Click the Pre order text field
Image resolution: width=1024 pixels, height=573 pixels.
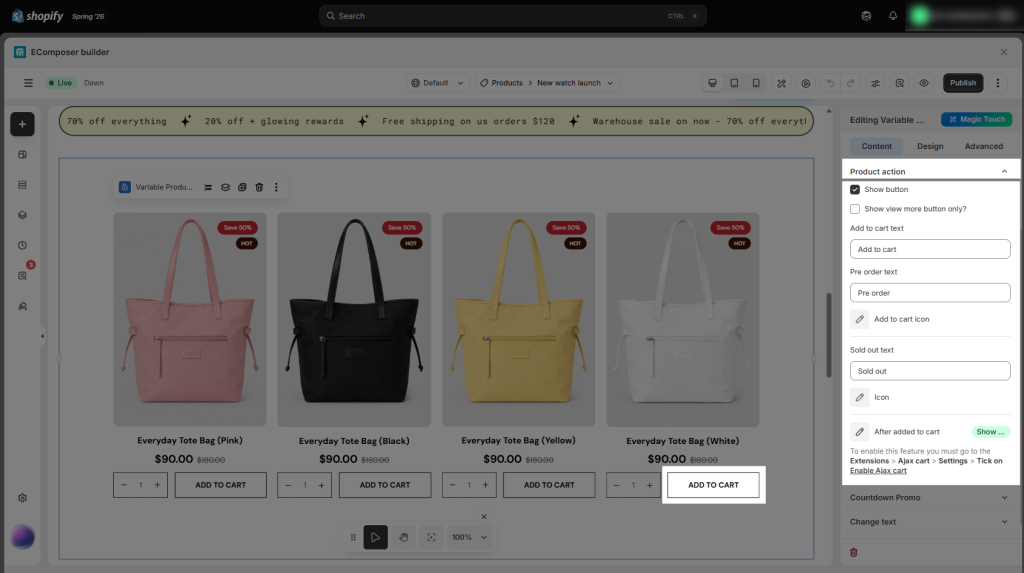[930, 293]
